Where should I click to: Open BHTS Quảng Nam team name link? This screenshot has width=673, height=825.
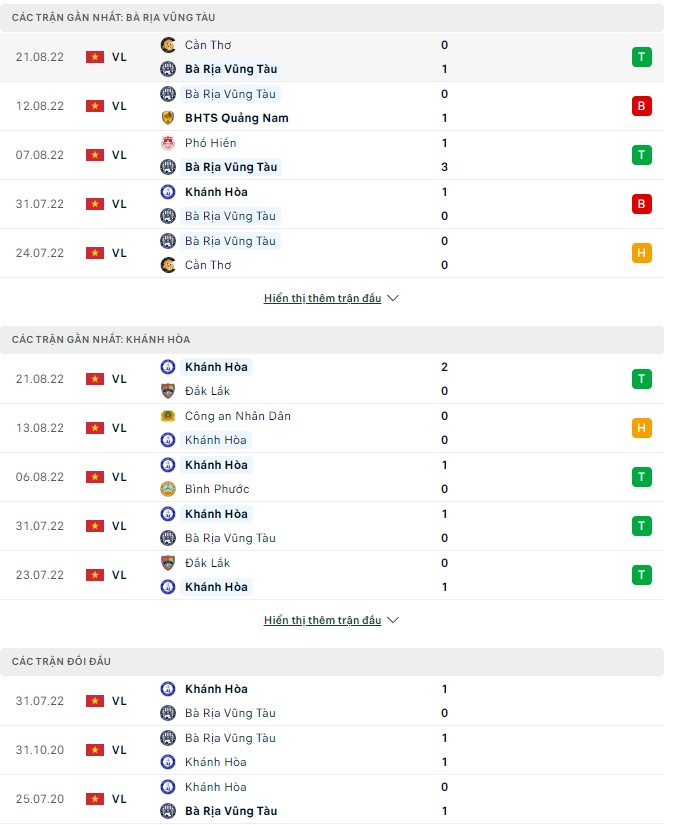tap(236, 118)
